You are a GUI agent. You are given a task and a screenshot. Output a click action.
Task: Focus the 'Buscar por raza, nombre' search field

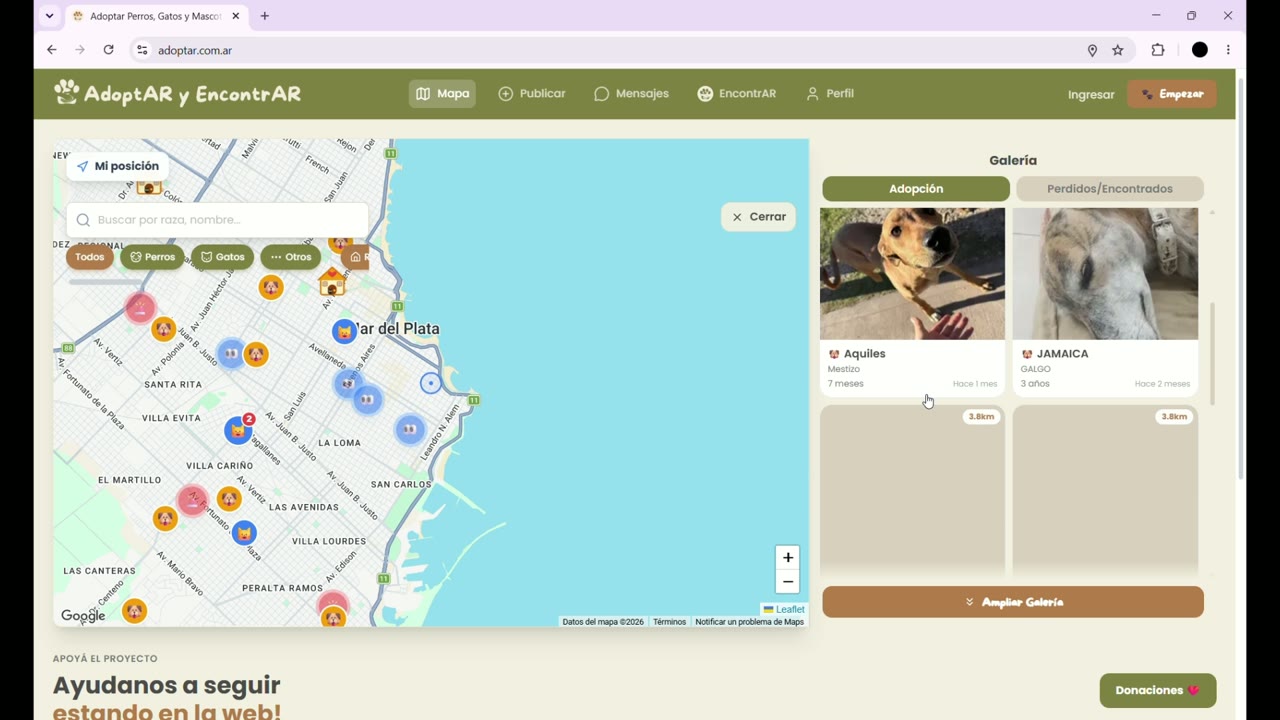tap(218, 220)
